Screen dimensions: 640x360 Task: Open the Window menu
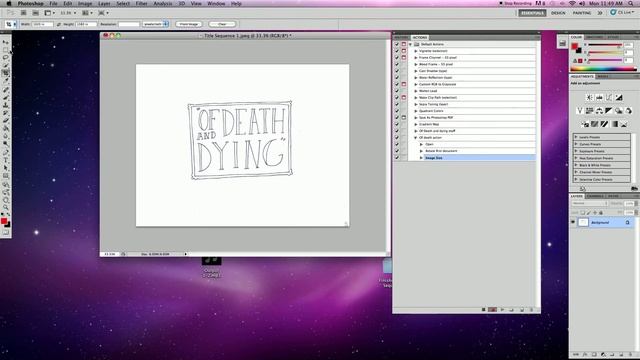(x=216, y=3)
